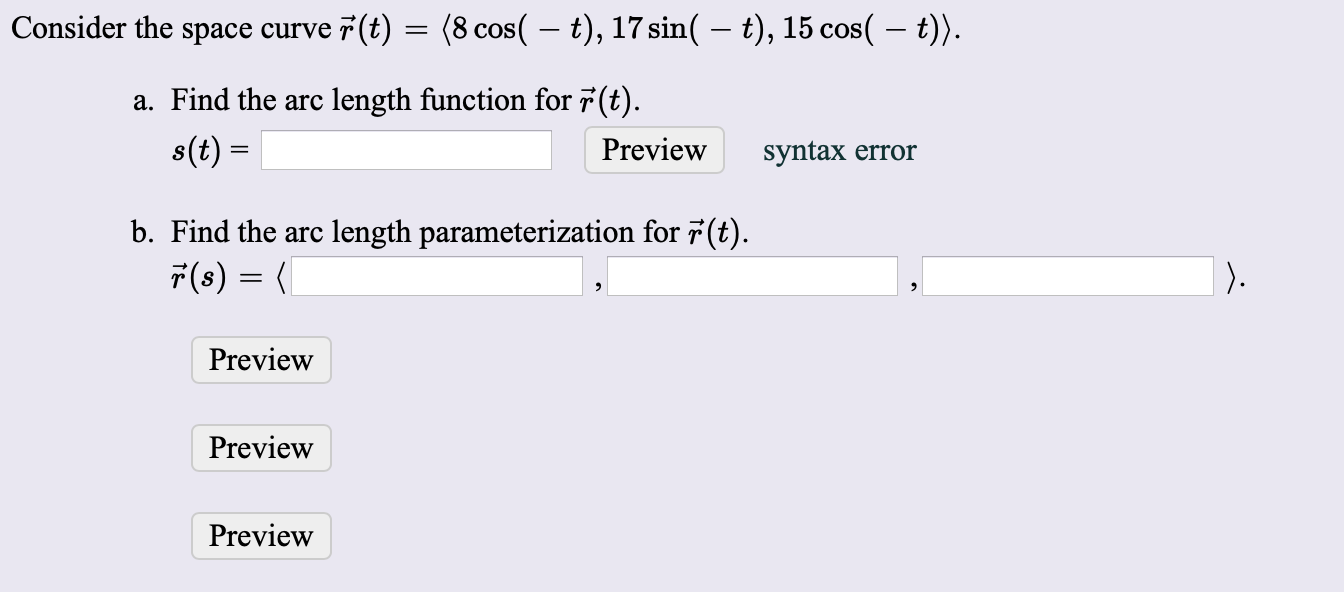1344x592 pixels.
Task: Click the bottom Preview button
Action: [x=260, y=536]
